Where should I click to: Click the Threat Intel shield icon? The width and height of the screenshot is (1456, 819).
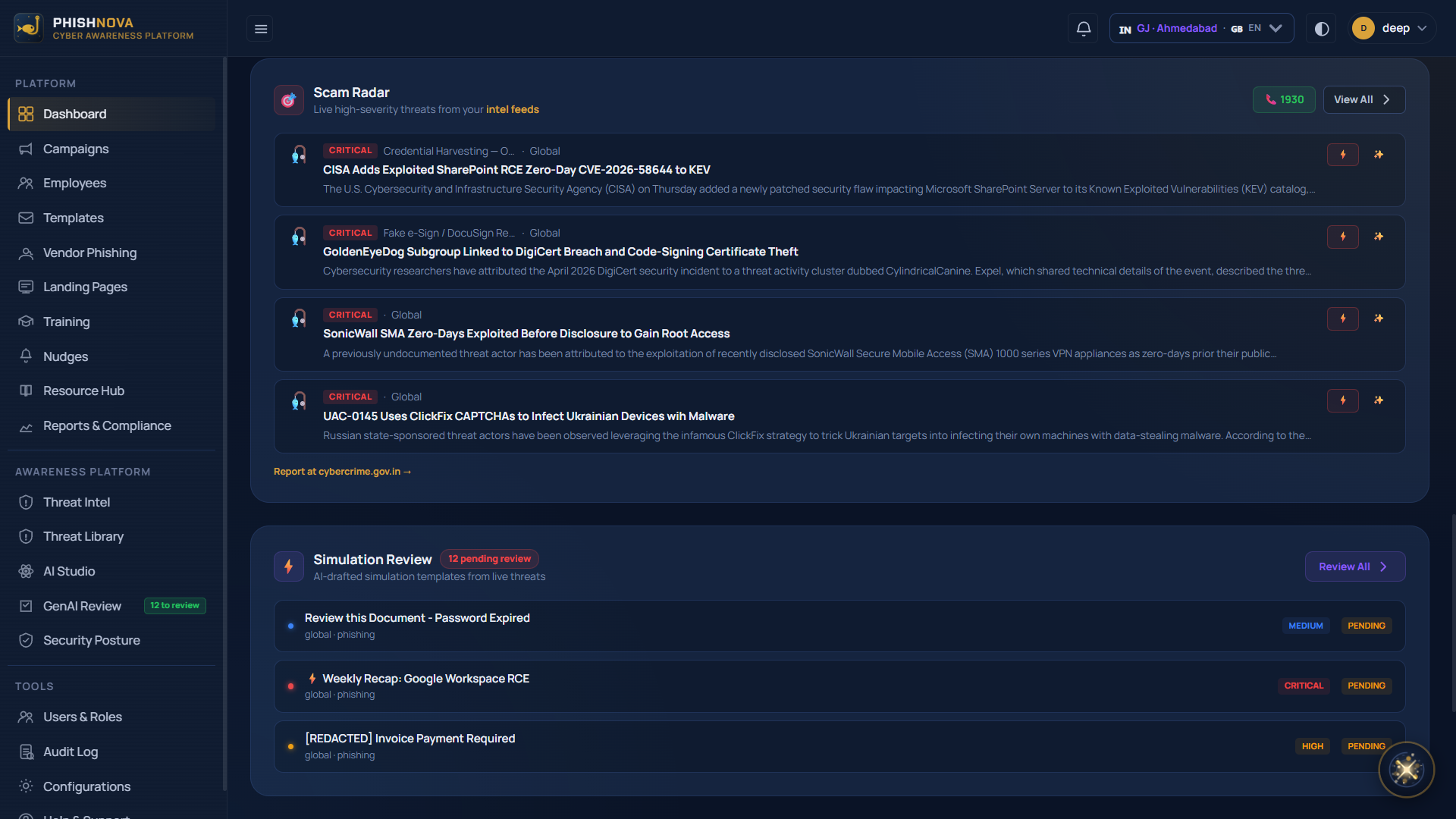26,502
